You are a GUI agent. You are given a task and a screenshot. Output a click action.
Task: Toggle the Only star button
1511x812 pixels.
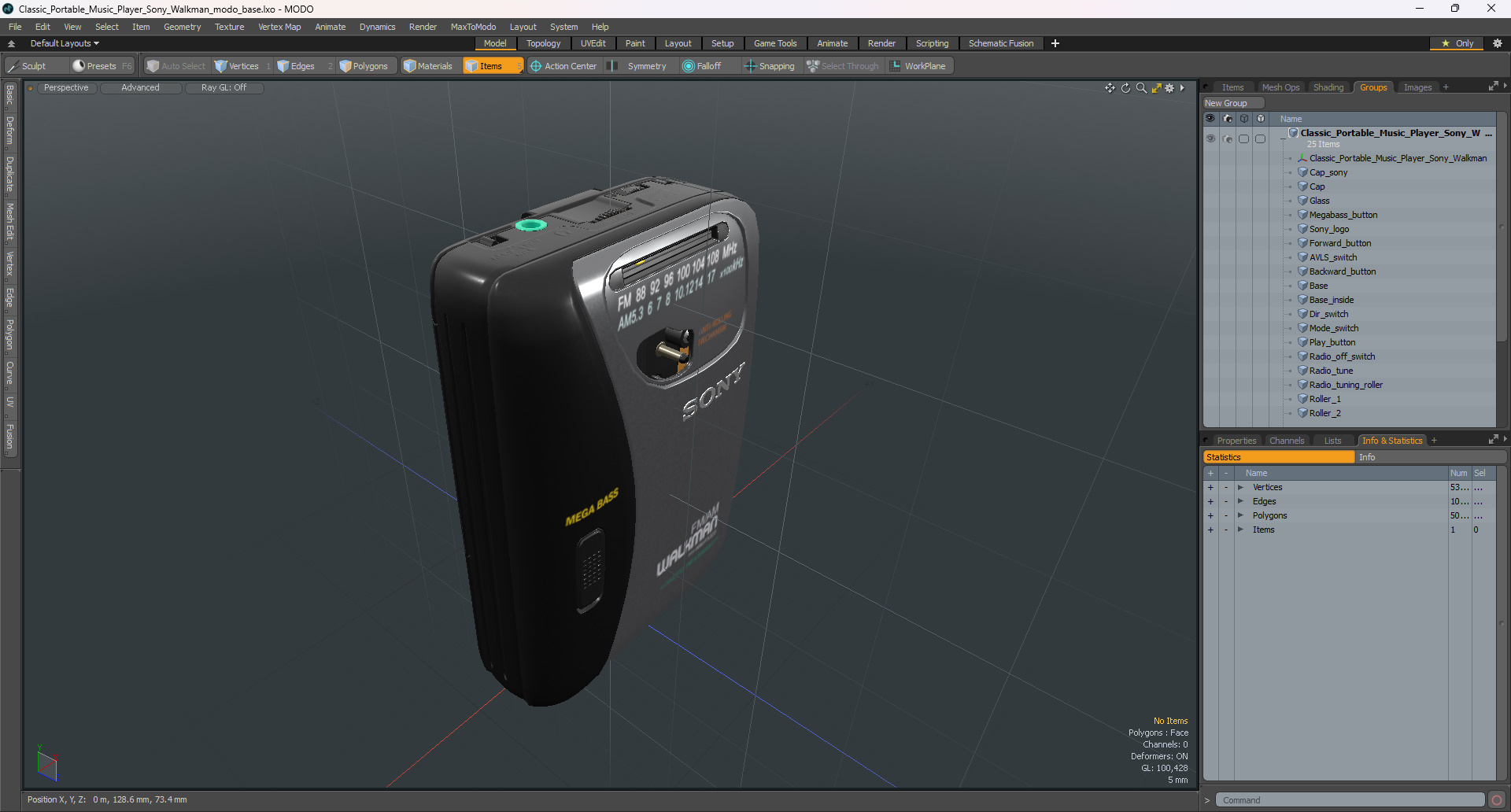click(1457, 43)
